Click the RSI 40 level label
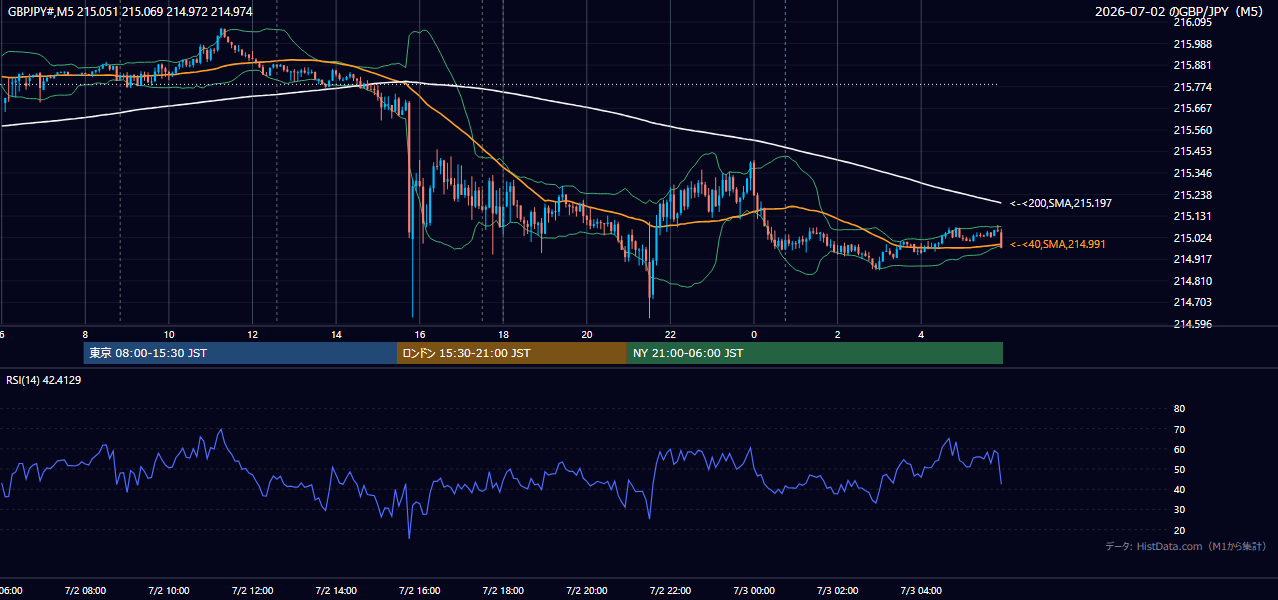This screenshot has height=600, width=1278. 1179,489
